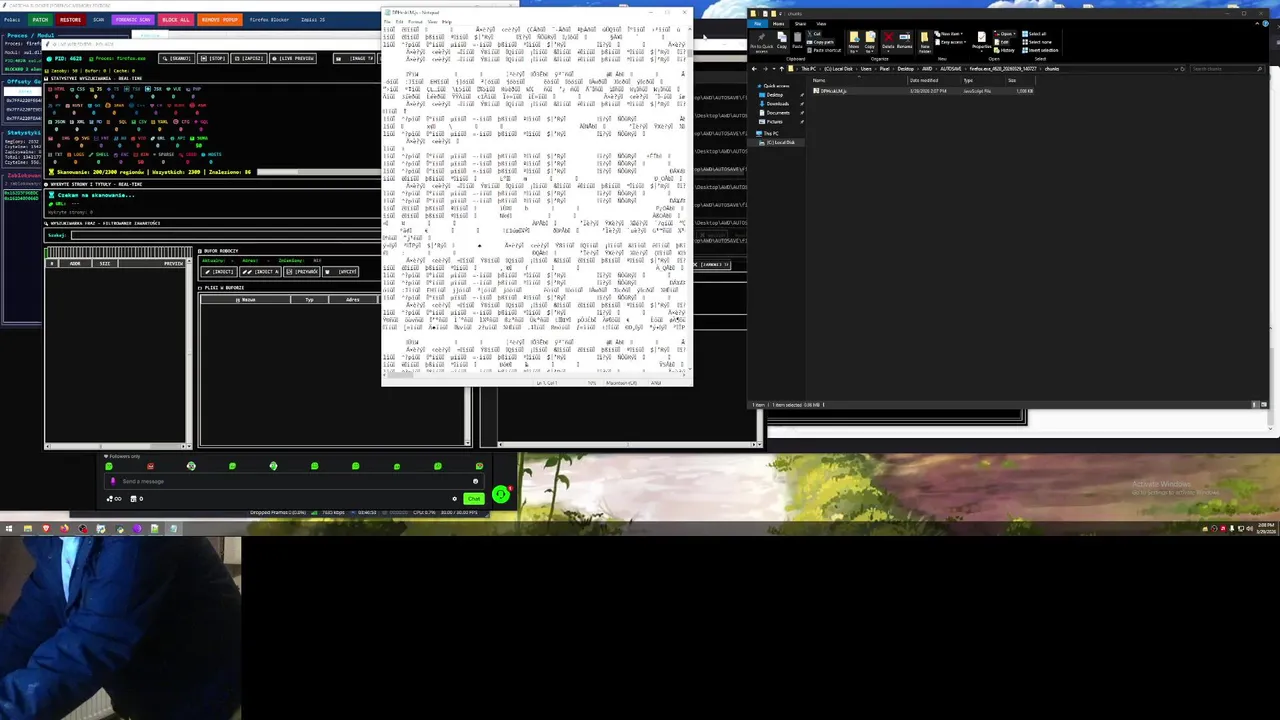Click History in the Explorer Open group
The height and width of the screenshot is (720, 1280).
(x=1004, y=50)
